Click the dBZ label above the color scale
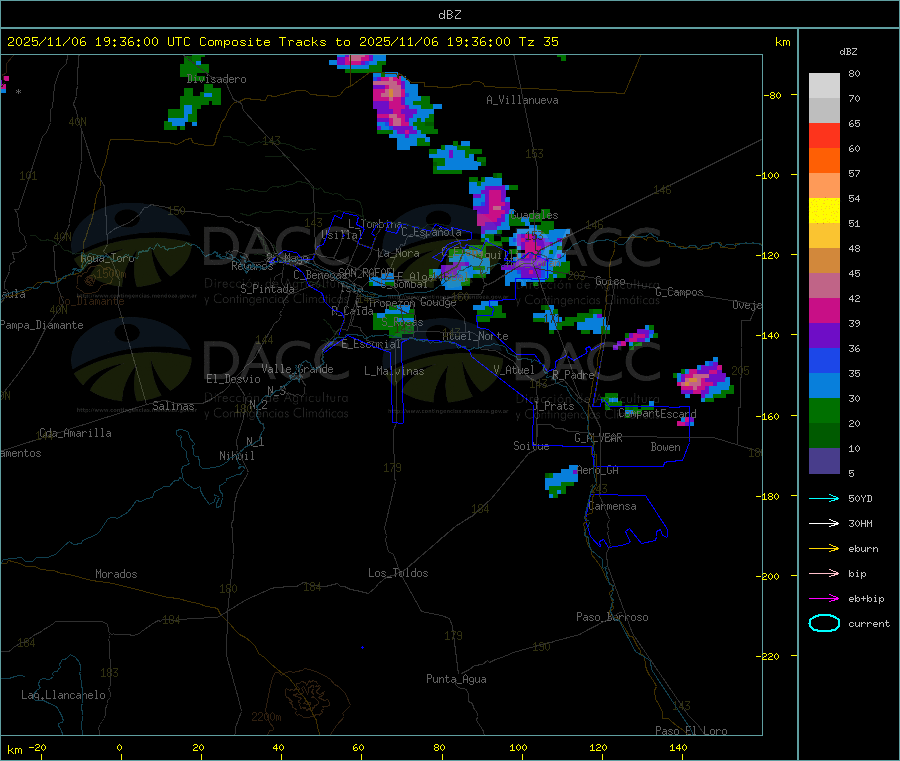900x761 pixels. (848, 52)
